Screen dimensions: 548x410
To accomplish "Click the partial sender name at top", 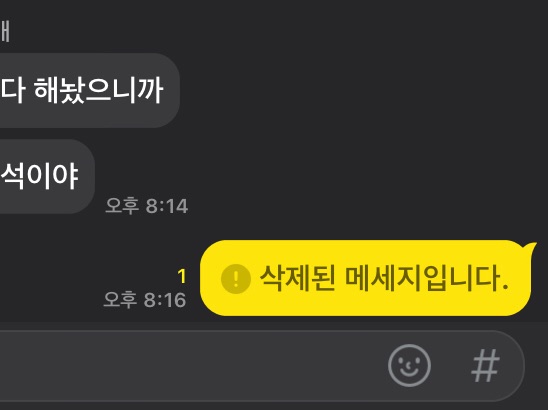I will click(x=5, y=32).
